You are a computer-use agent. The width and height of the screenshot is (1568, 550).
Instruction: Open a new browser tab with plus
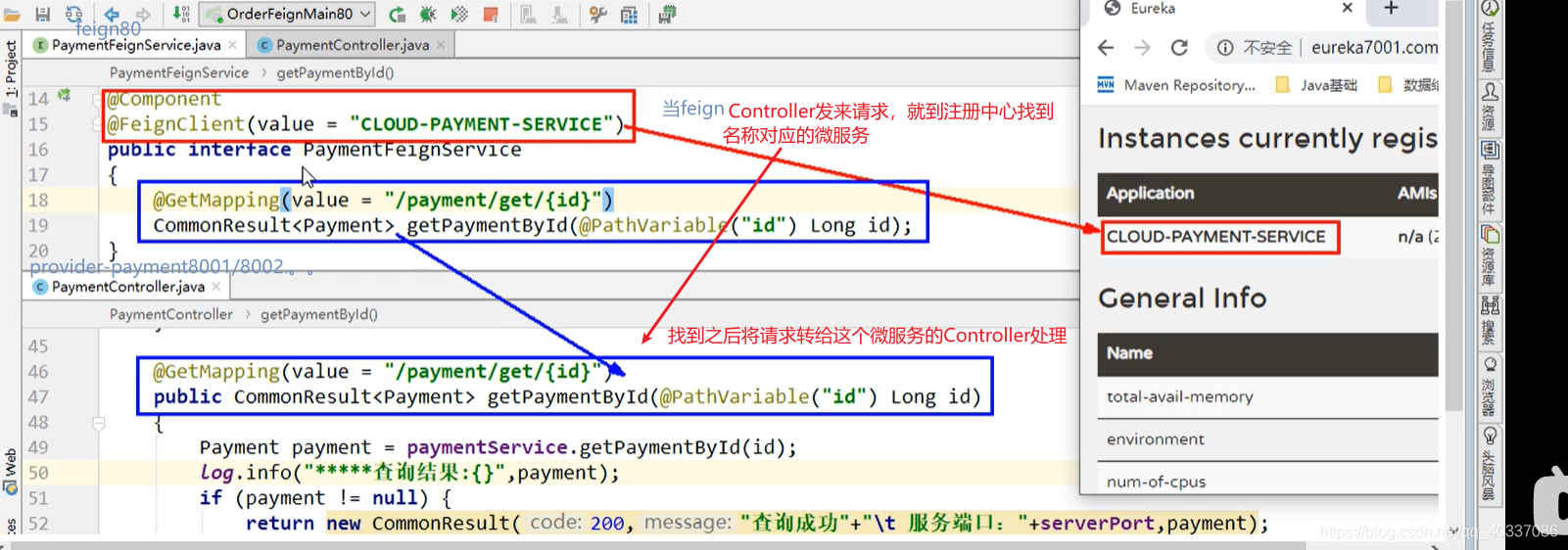(1391, 8)
